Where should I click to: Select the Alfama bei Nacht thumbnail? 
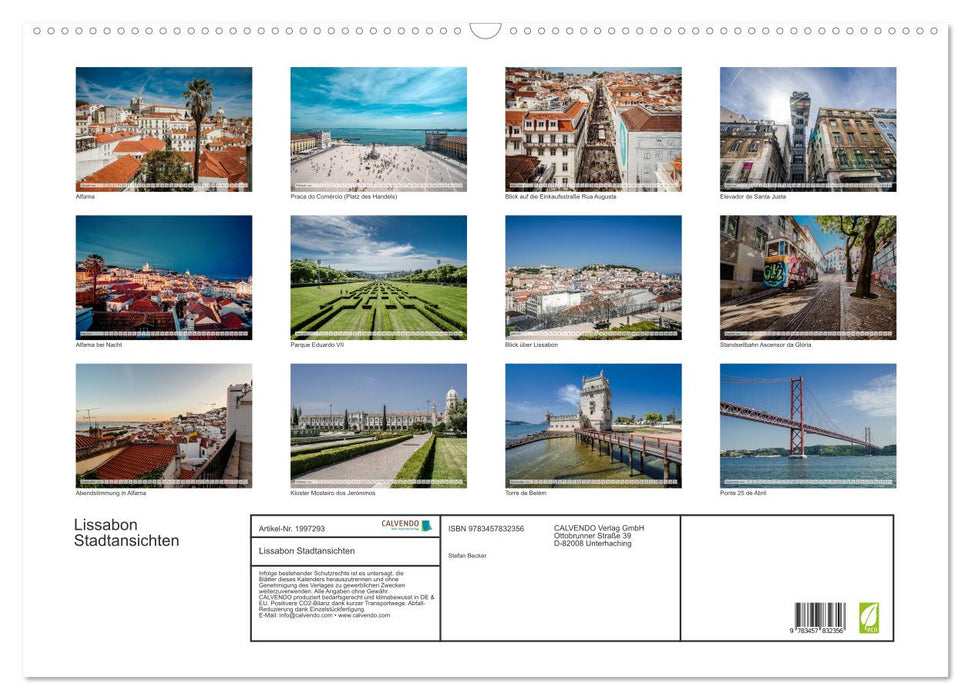click(x=163, y=277)
